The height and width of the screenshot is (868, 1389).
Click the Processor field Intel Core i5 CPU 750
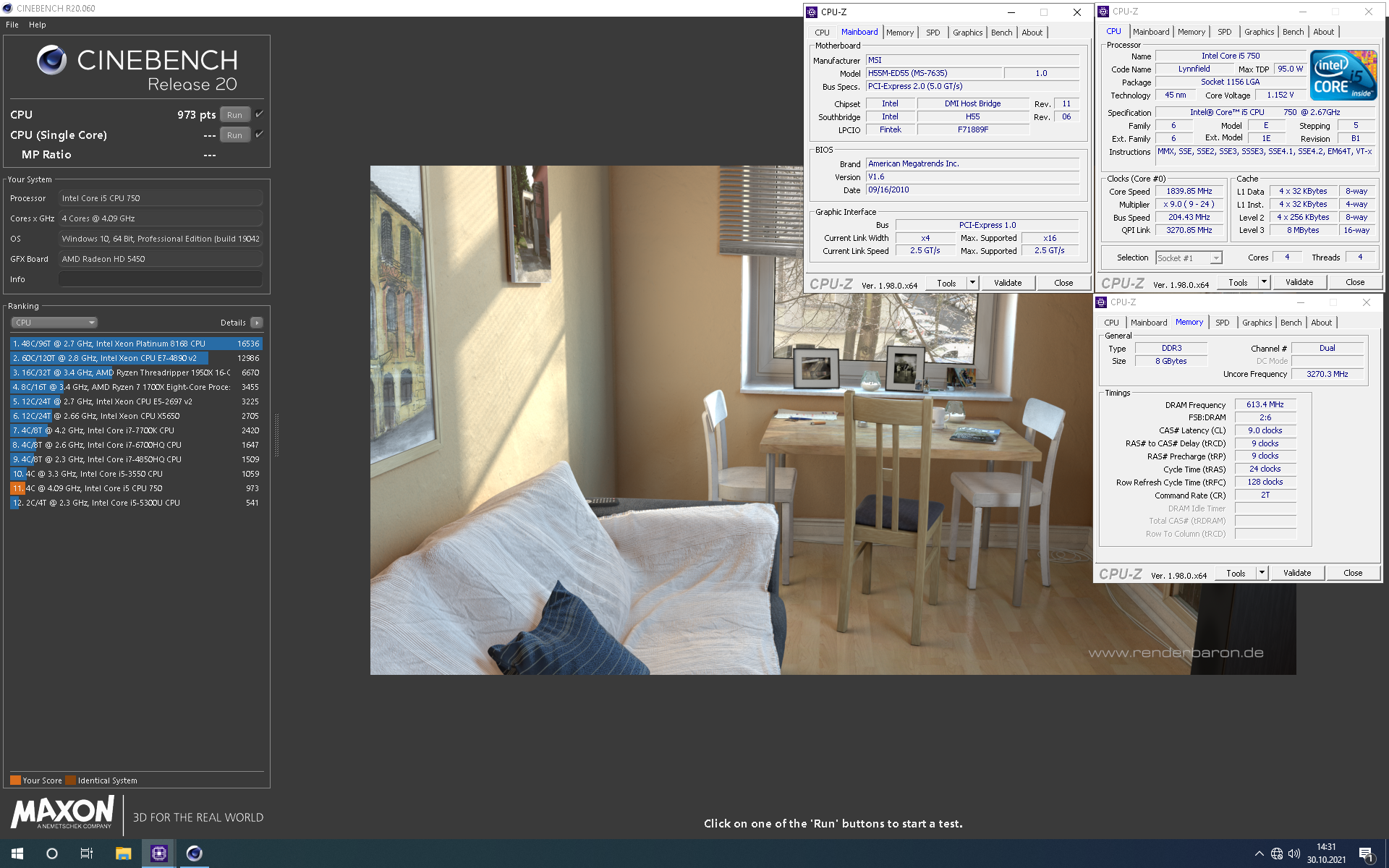click(160, 198)
